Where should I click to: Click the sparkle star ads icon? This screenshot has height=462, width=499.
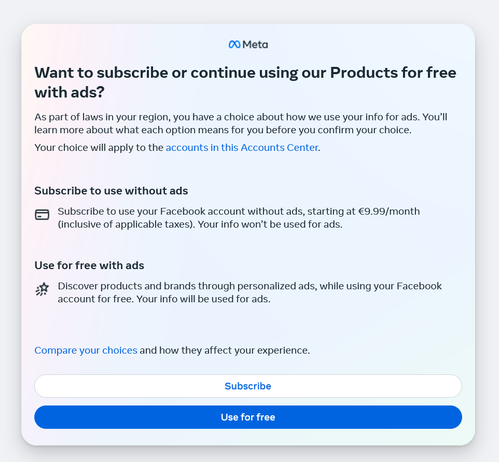click(x=42, y=289)
